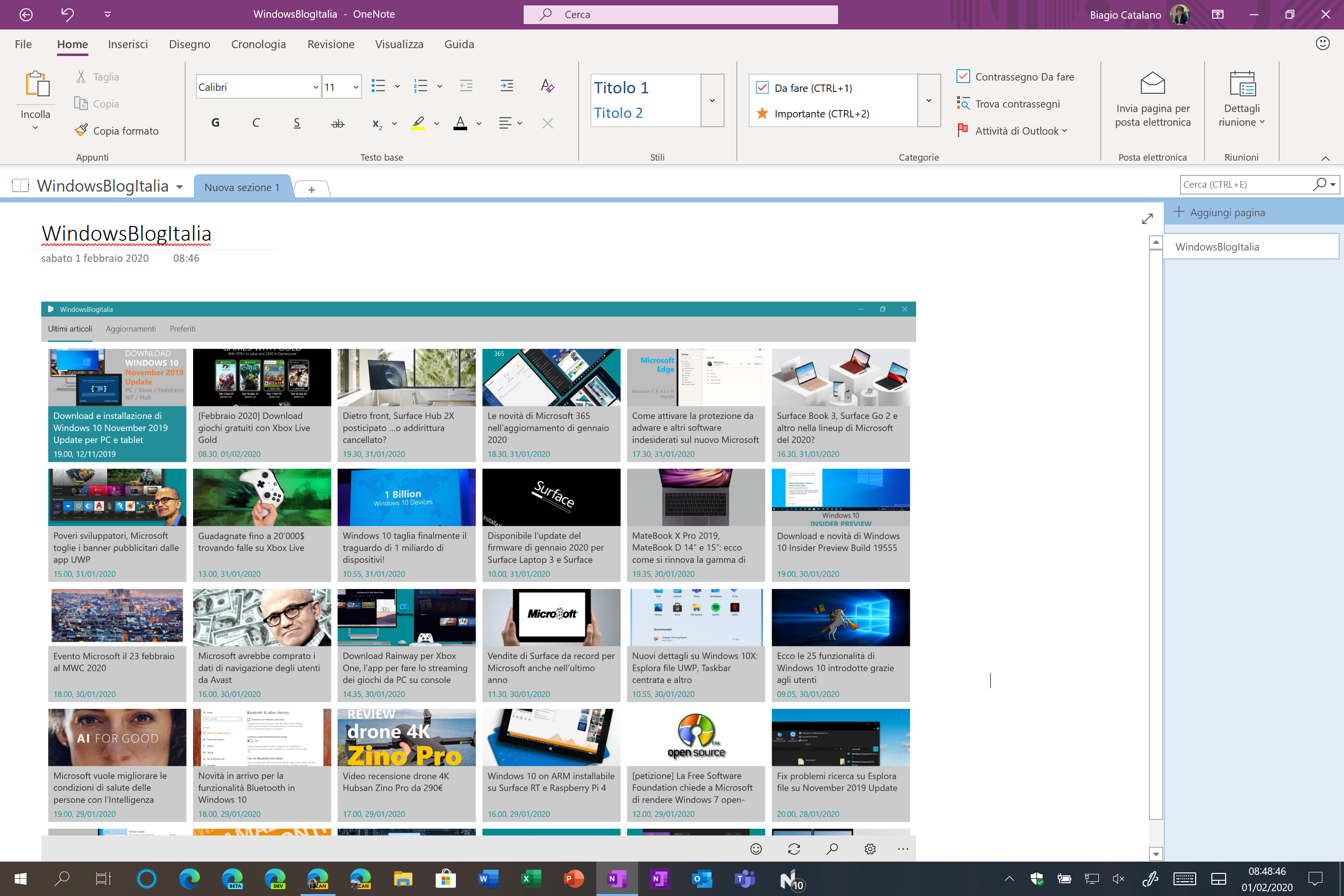
Task: Switch to Inserisci ribbon tab
Action: (128, 44)
